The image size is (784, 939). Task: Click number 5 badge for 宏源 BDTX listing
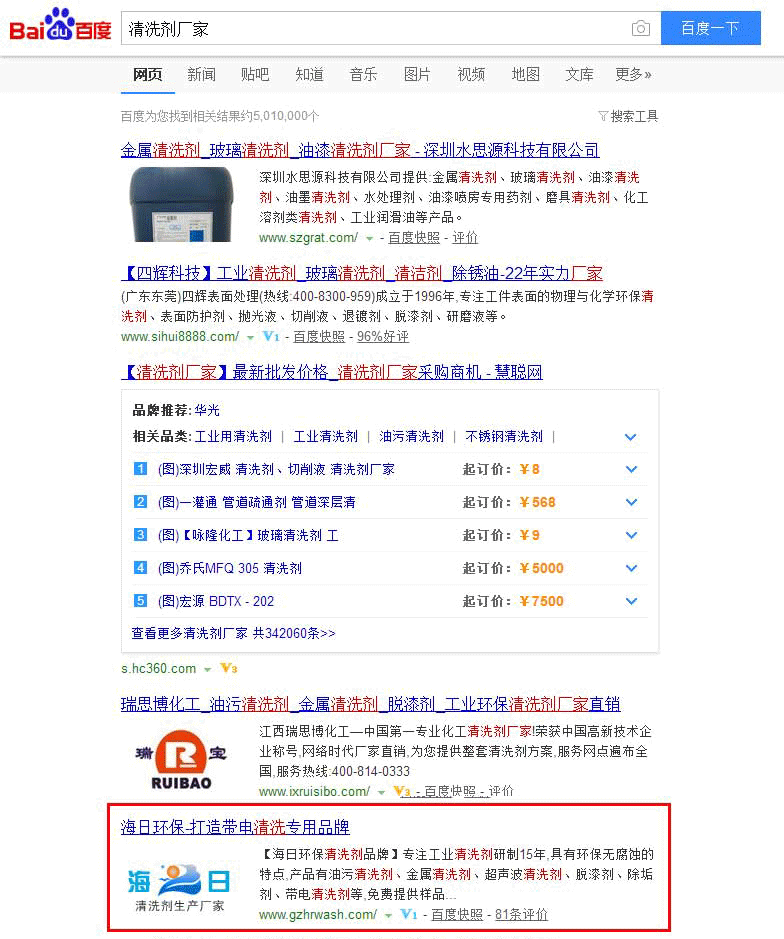click(x=140, y=600)
